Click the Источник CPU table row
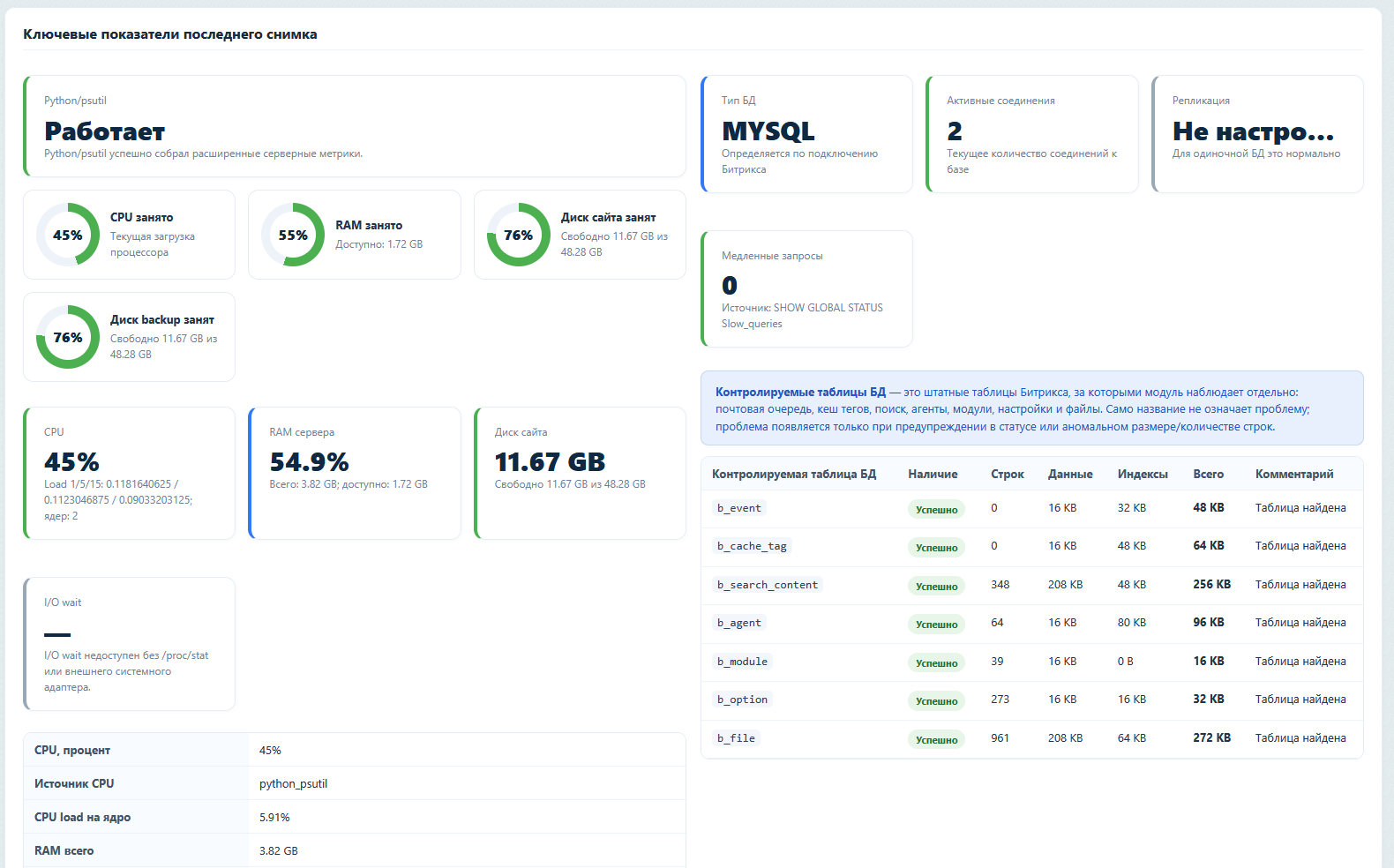The width and height of the screenshot is (1394, 868). click(355, 783)
